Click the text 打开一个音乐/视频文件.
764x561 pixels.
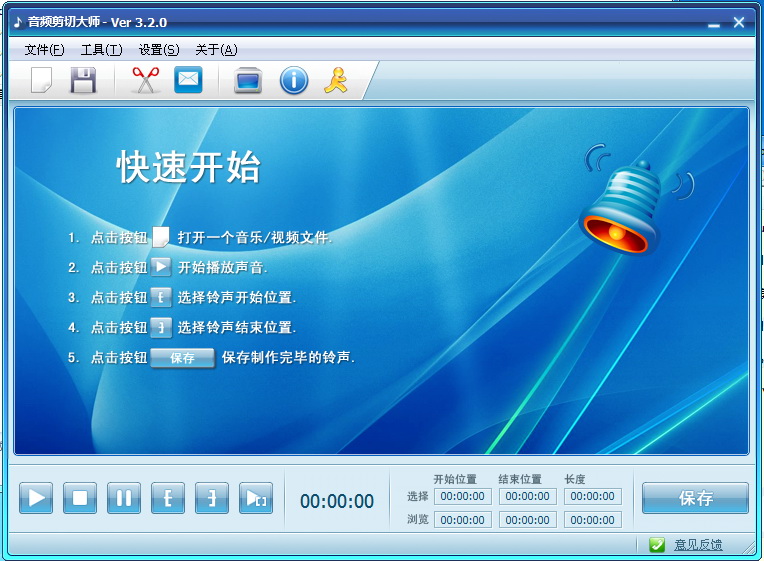255,237
